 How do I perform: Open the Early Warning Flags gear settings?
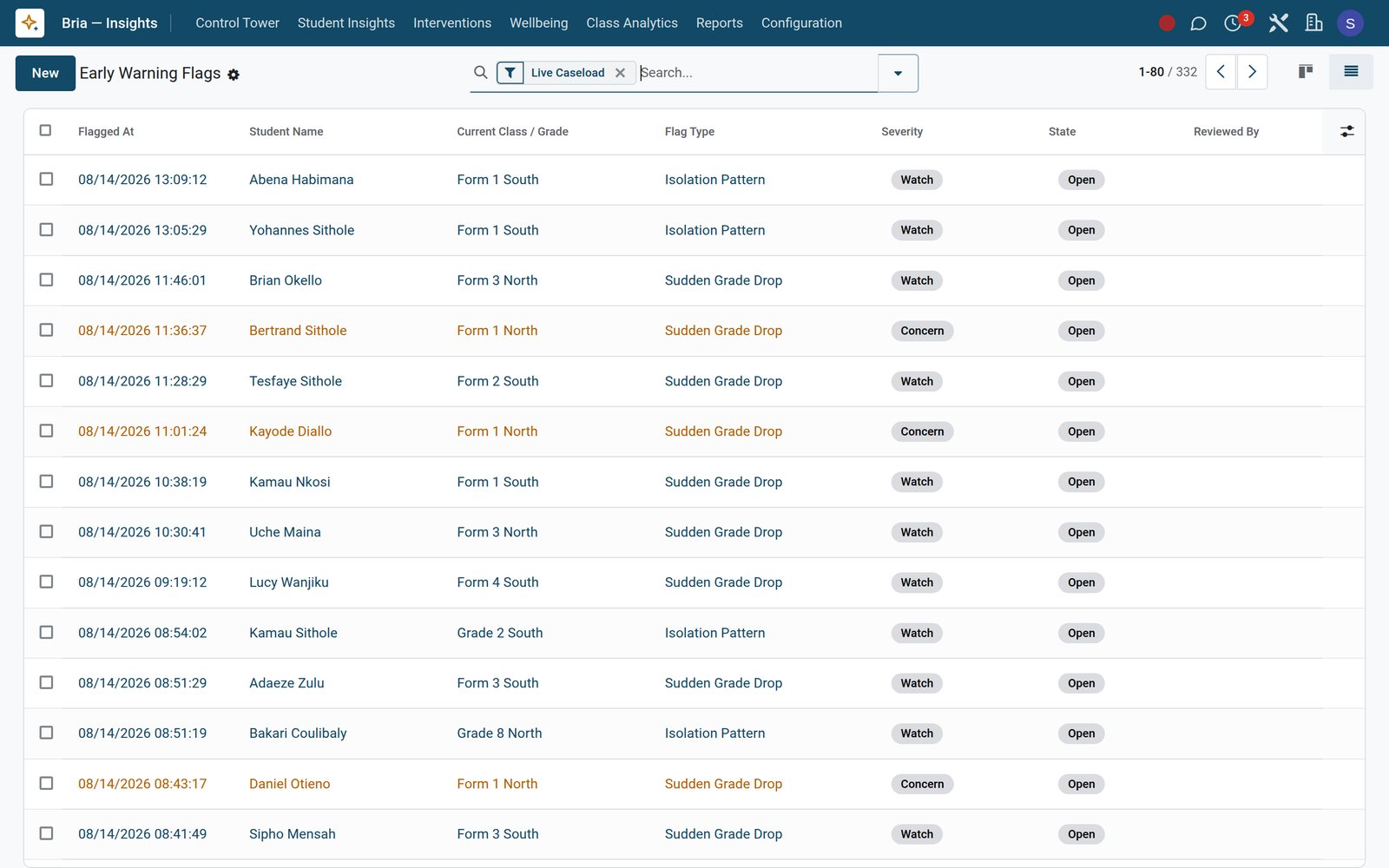point(234,75)
